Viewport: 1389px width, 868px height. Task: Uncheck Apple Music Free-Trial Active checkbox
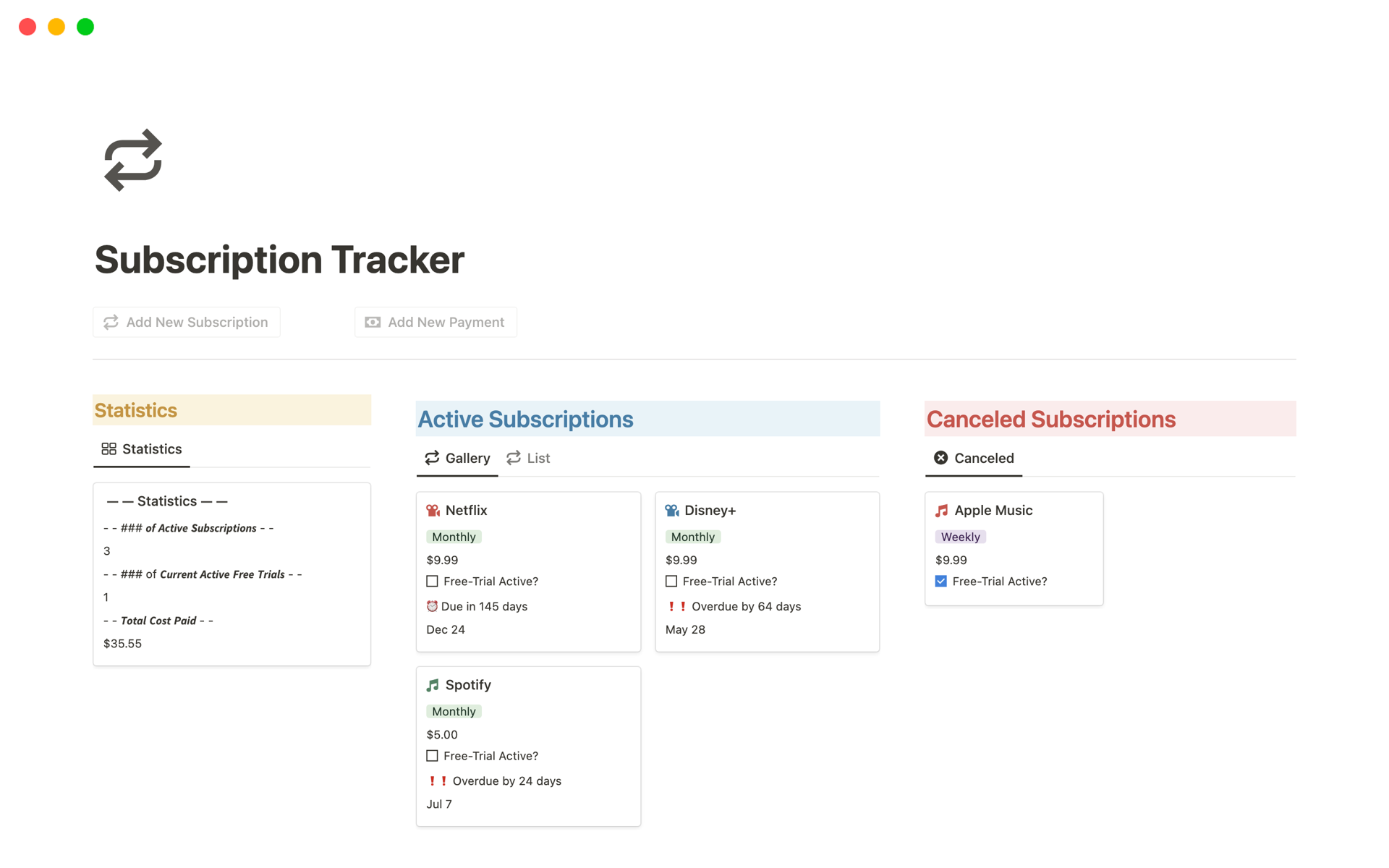pyautogui.click(x=941, y=582)
